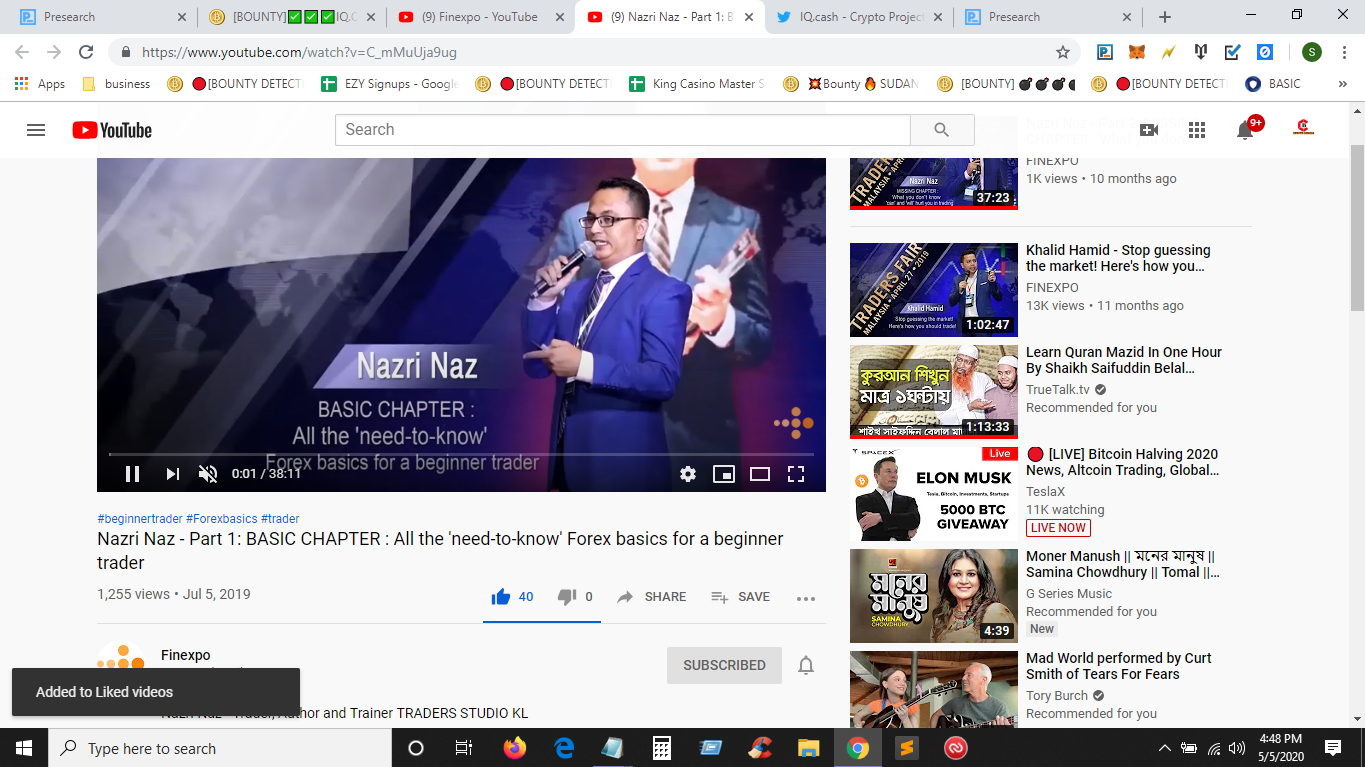The image size is (1365, 767).
Task: Open the Presearch extension icon
Action: [1105, 52]
